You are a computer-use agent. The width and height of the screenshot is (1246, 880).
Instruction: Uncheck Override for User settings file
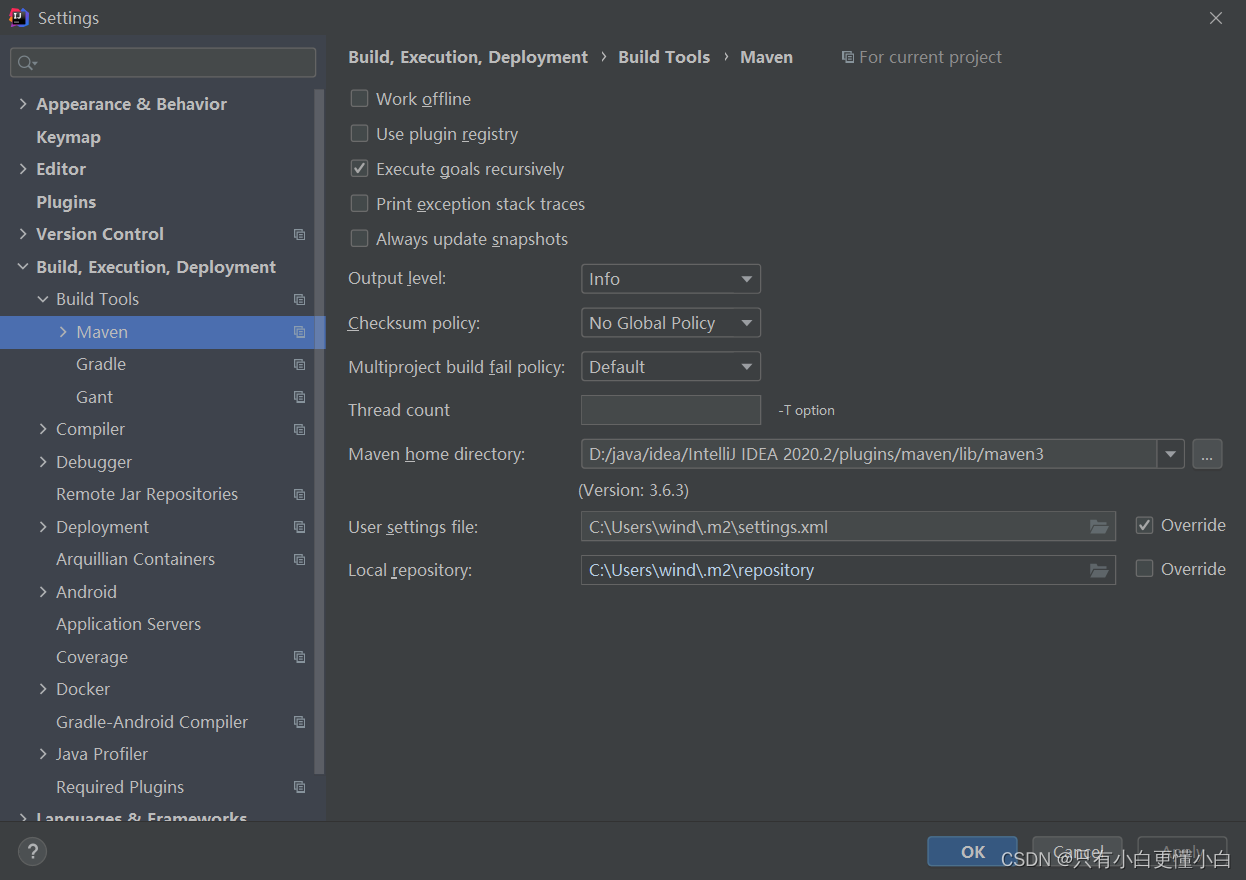pyautogui.click(x=1144, y=525)
